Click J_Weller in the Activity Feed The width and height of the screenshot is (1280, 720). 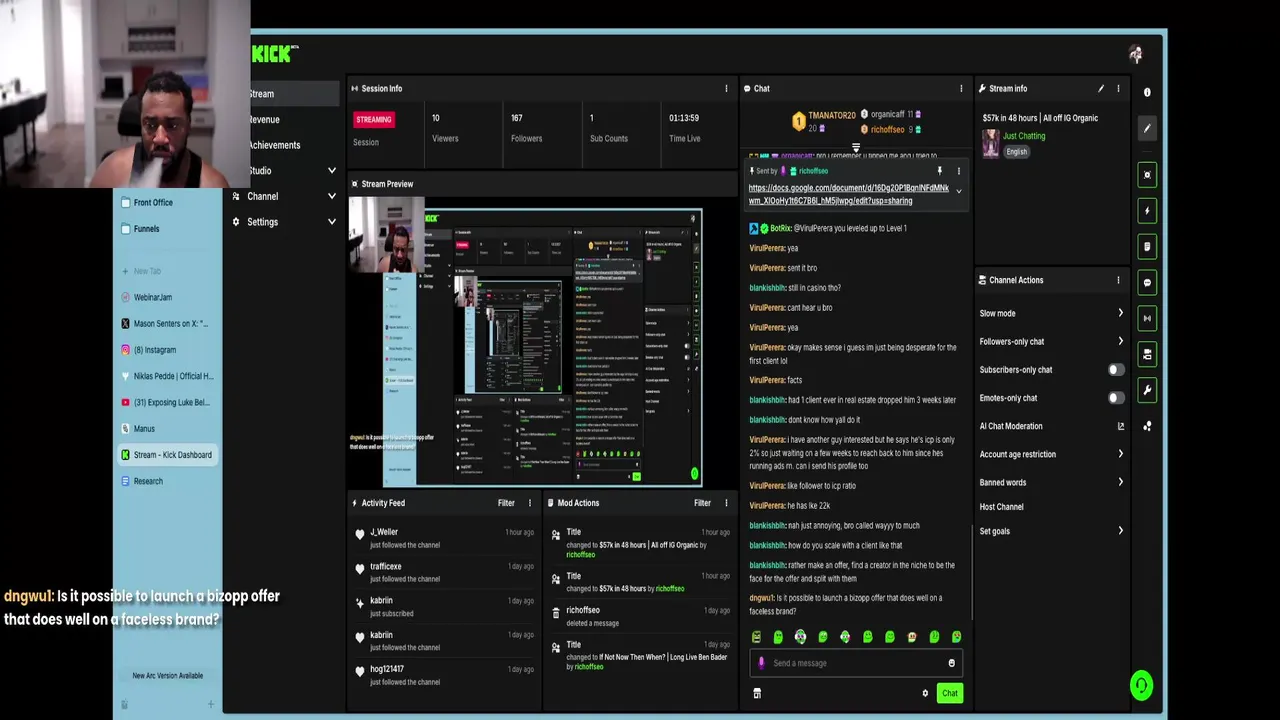pyautogui.click(x=384, y=533)
